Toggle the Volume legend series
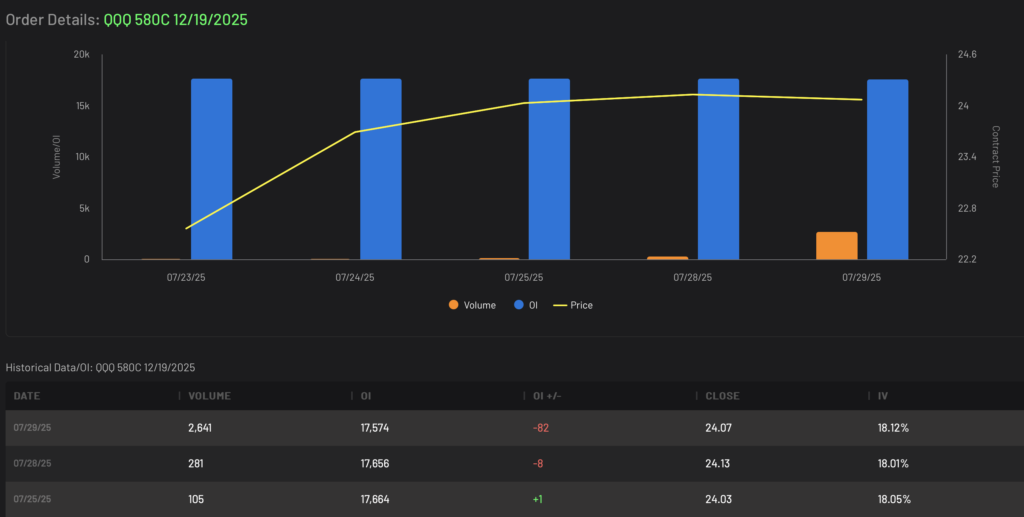The height and width of the screenshot is (517, 1024). (x=472, y=305)
